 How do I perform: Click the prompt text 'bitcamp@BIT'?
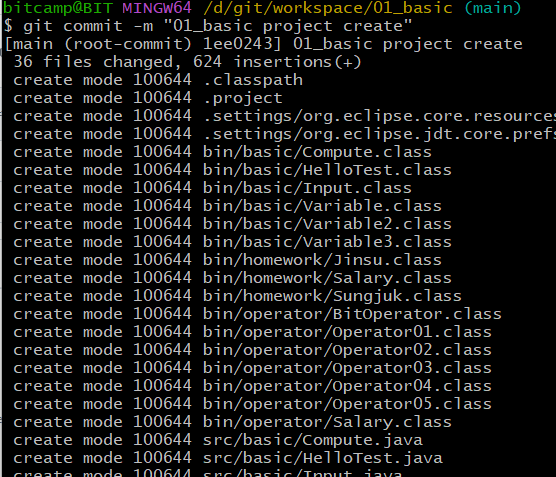pyautogui.click(x=58, y=7)
